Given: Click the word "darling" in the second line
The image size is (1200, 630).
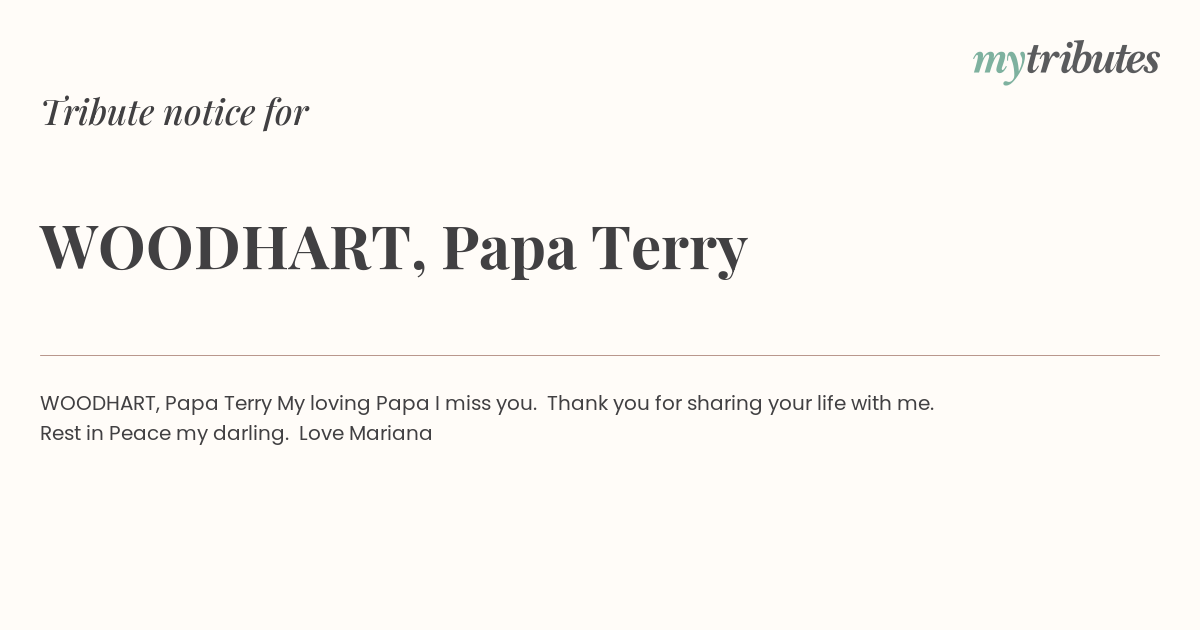Looking at the screenshot, I should pyautogui.click(x=248, y=434).
